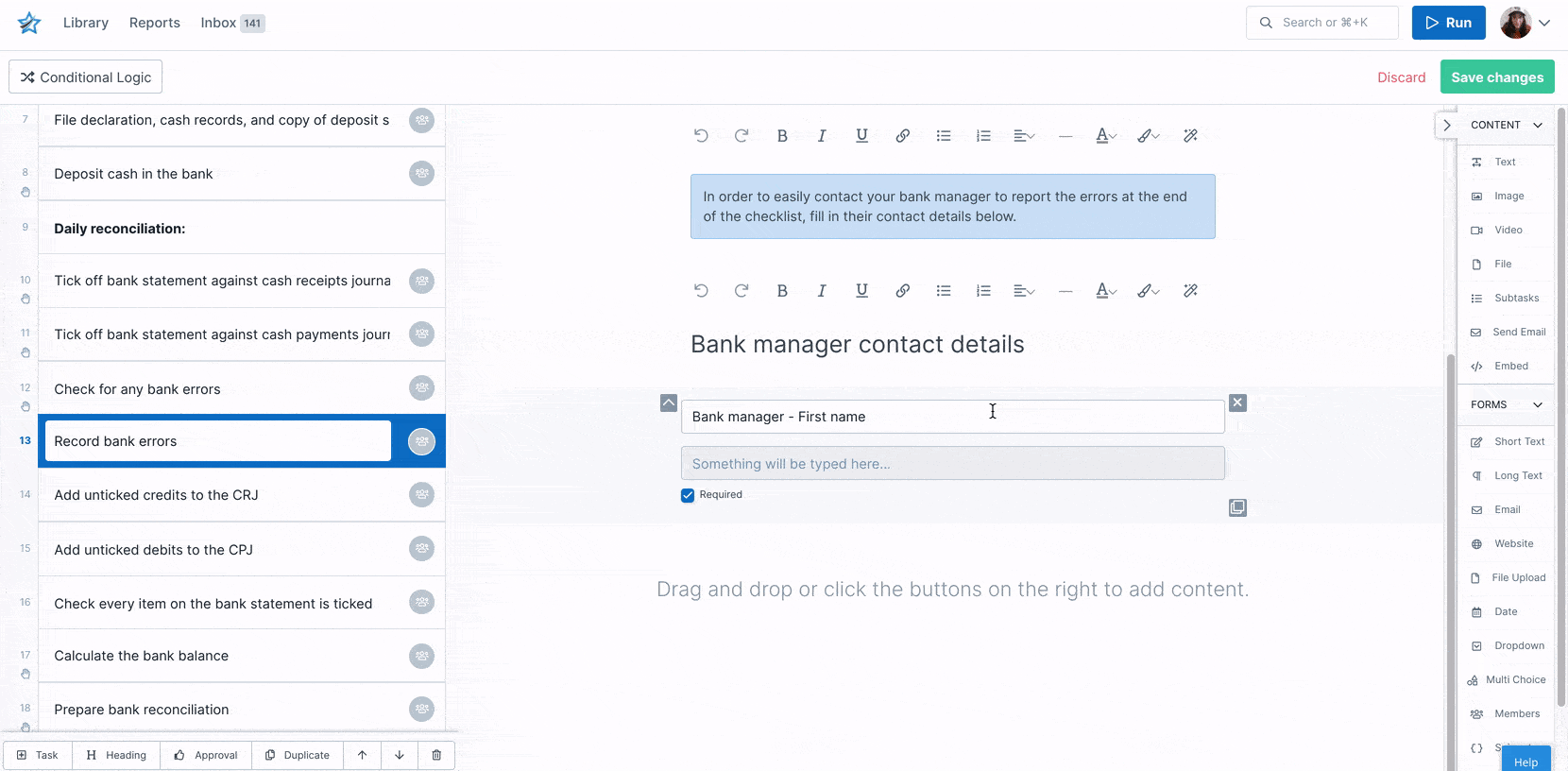
Task: Open assignees for Record bank errors task
Action: tap(421, 441)
